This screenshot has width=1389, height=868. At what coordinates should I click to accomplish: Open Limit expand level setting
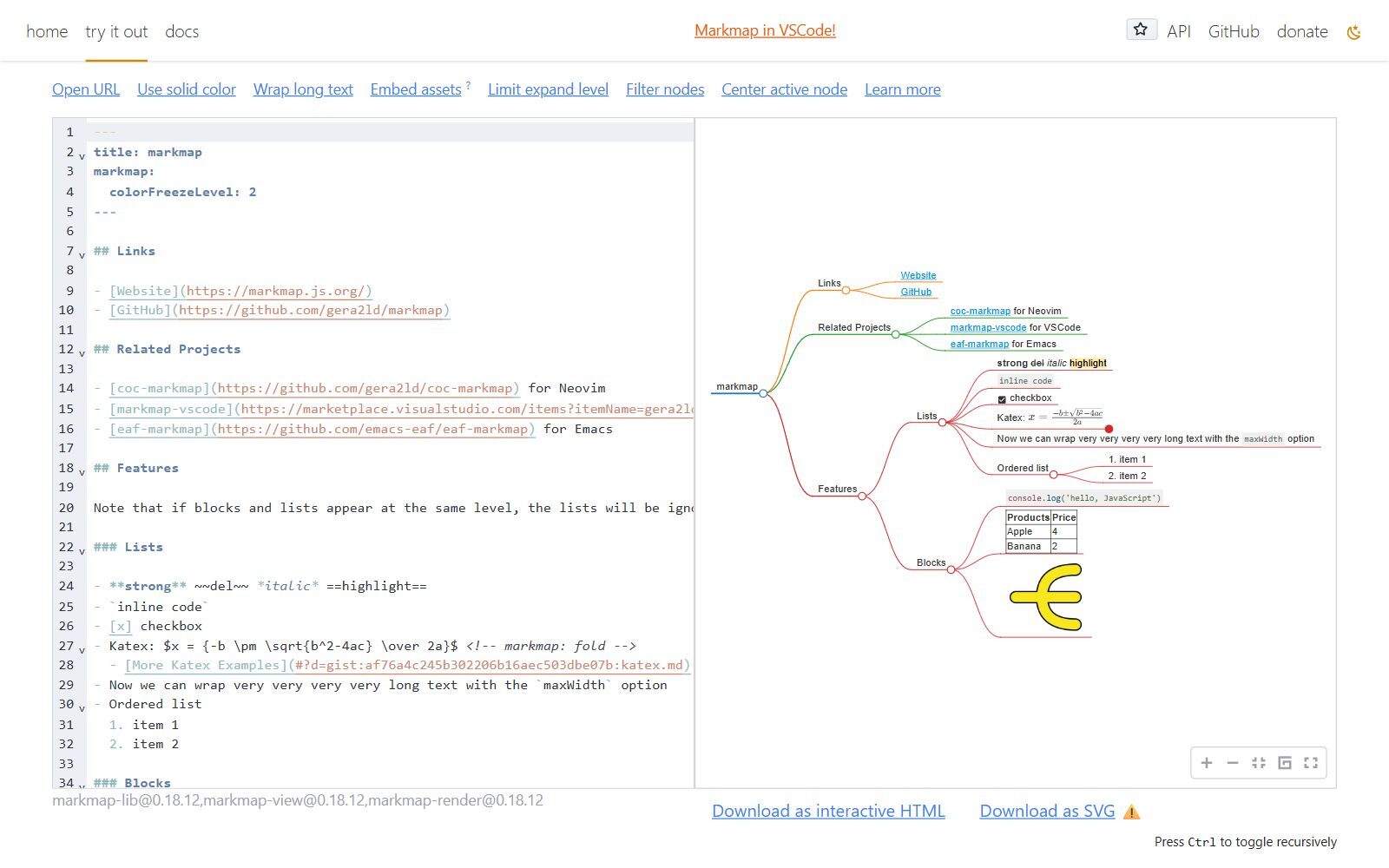548,89
